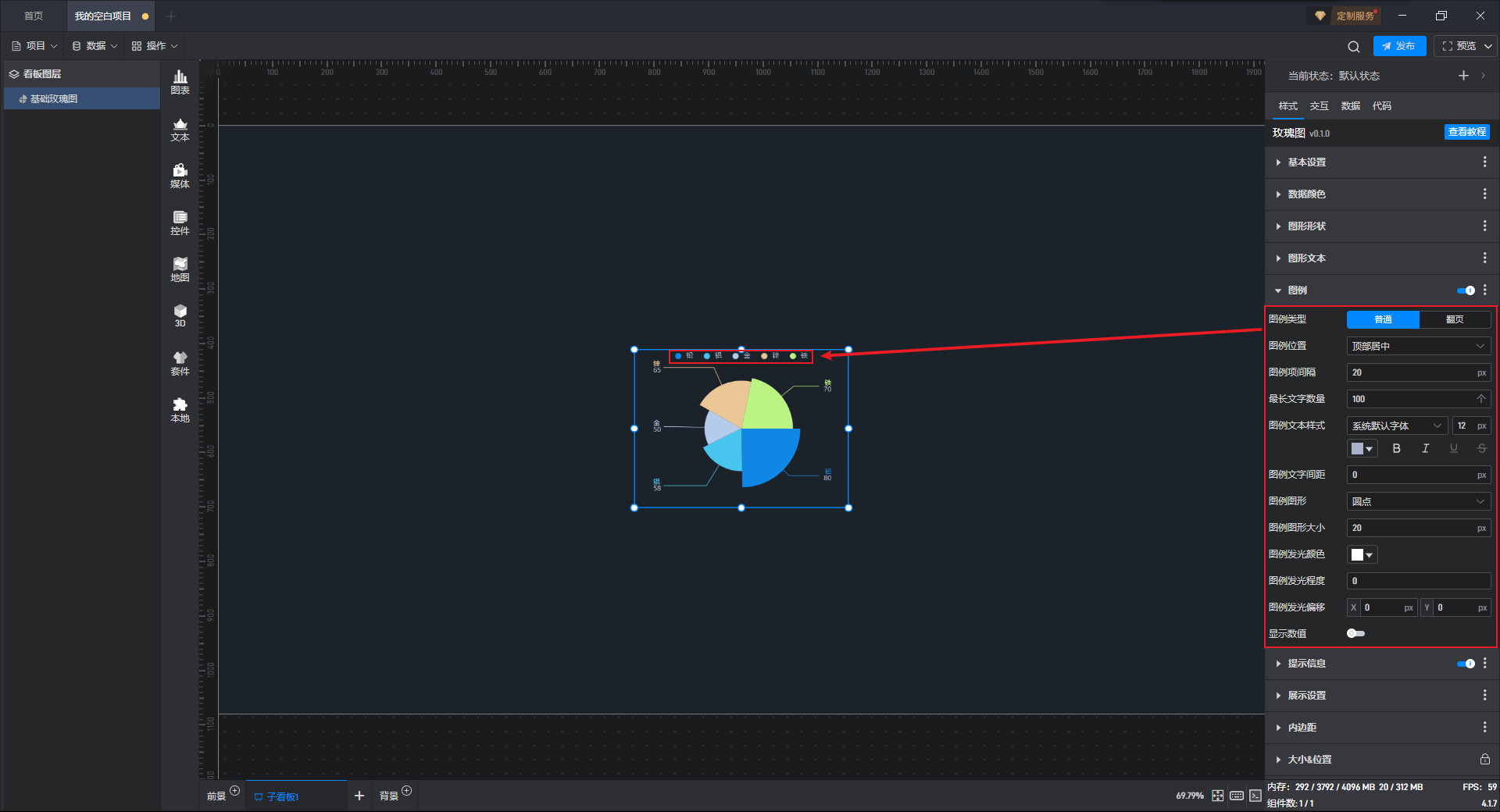The image size is (1500, 812).
Task: Toggle bold for legend text
Action: pos(1396,448)
